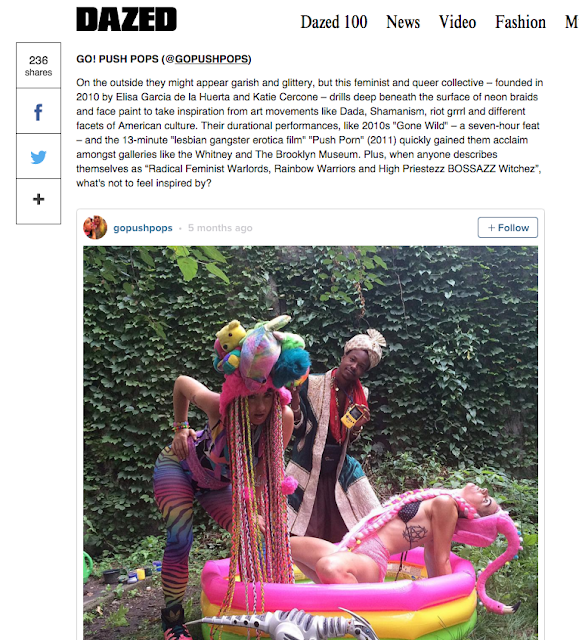This screenshot has height=640, width=579.
Task: Open partially visible menu item after Fashion
Action: coord(571,22)
